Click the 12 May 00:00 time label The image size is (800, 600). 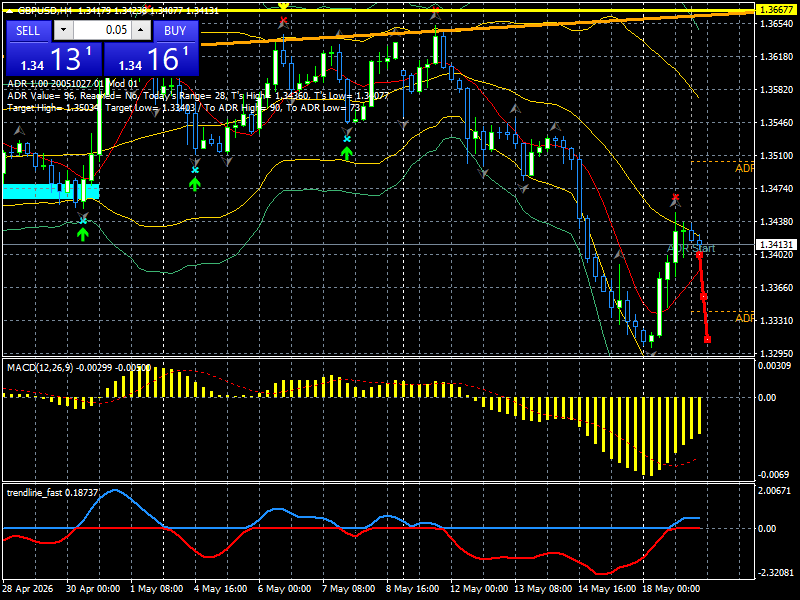coord(479,589)
